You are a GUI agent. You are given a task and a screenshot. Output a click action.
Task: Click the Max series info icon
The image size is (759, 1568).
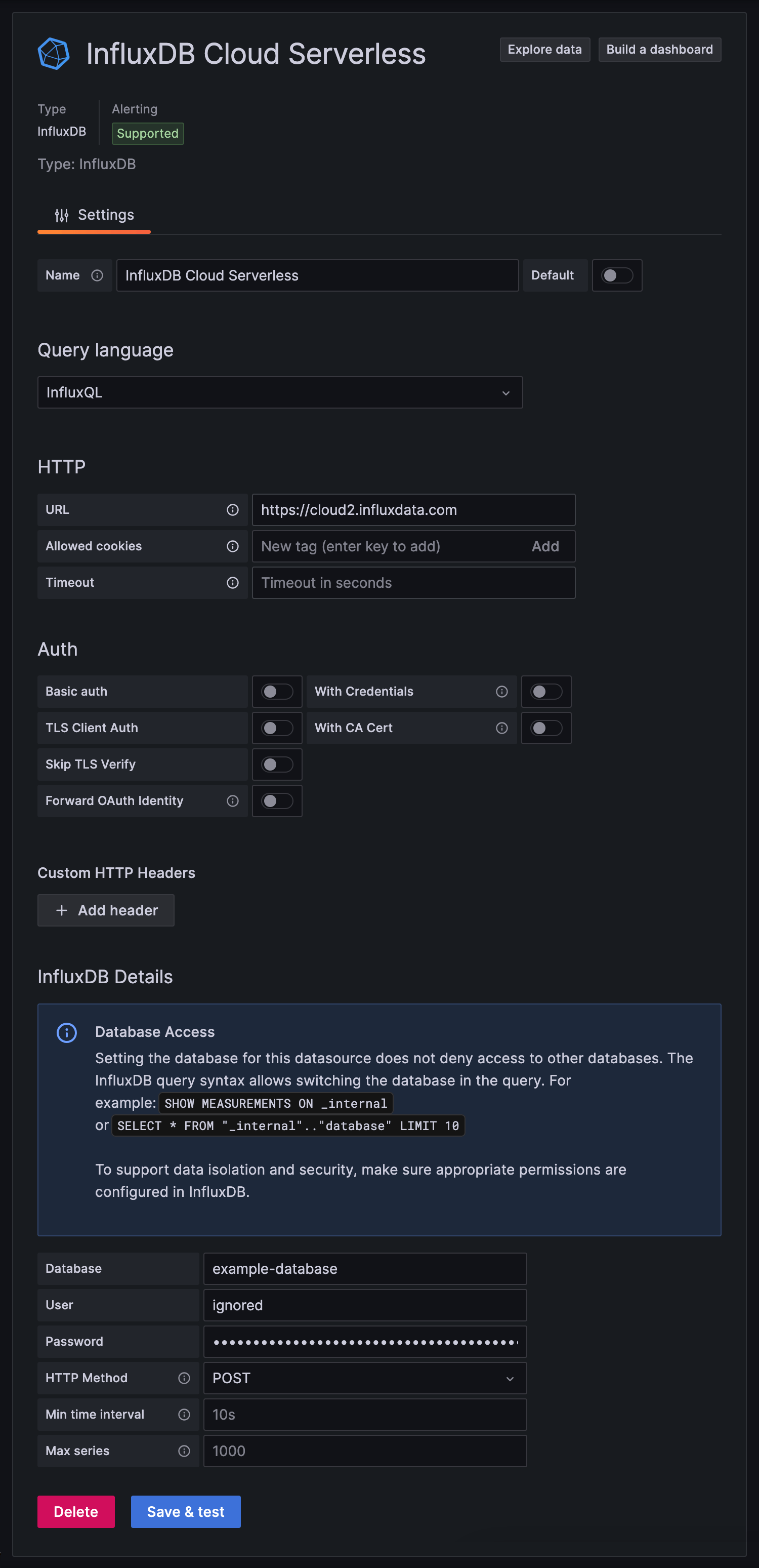click(184, 1451)
